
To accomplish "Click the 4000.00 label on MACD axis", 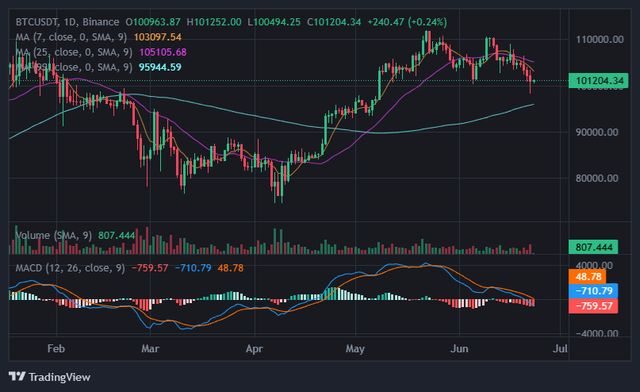I will [594, 265].
